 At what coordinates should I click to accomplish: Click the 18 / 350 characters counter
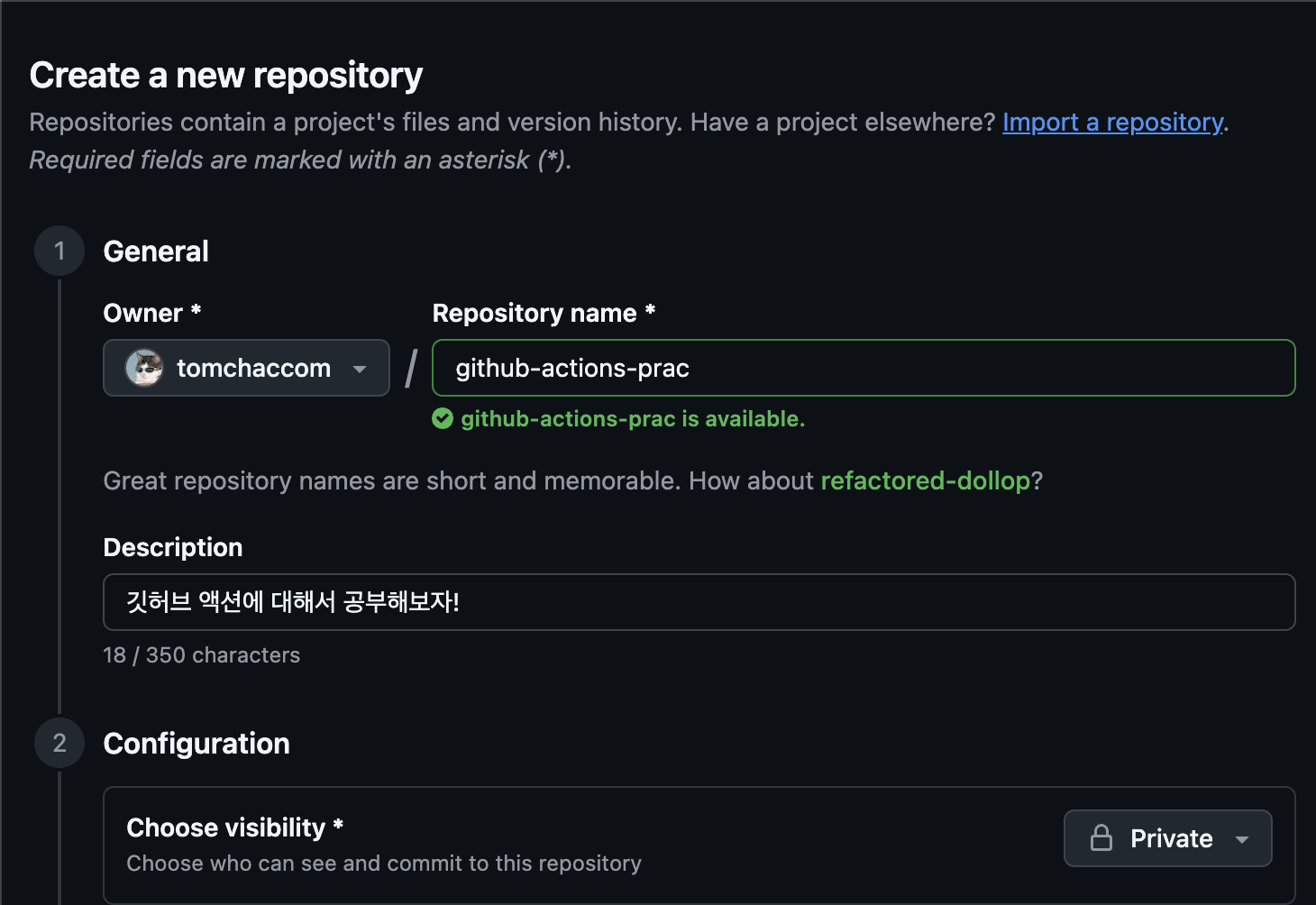(202, 655)
